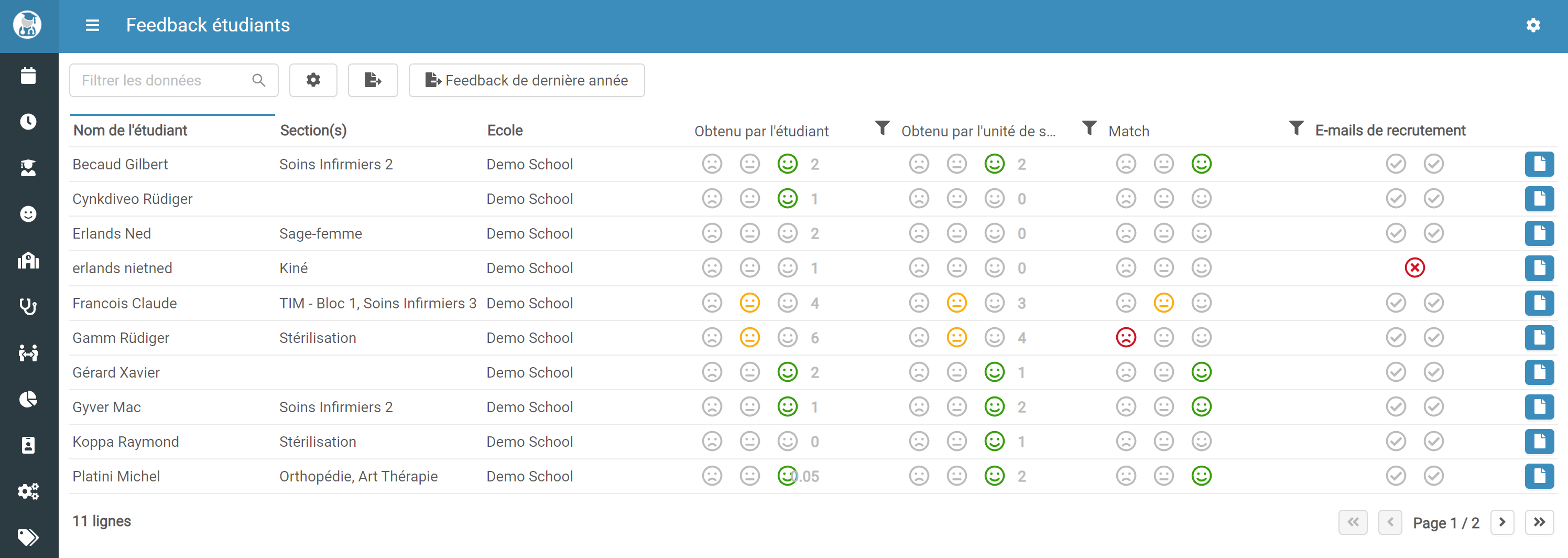The height and width of the screenshot is (558, 1568).
Task: Click the app logo at top left
Action: [x=28, y=25]
